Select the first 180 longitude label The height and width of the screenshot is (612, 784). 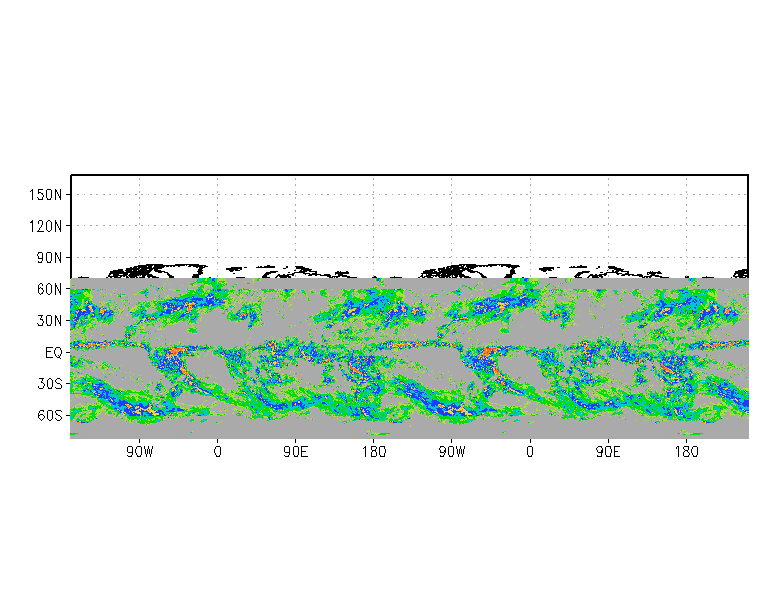[374, 452]
